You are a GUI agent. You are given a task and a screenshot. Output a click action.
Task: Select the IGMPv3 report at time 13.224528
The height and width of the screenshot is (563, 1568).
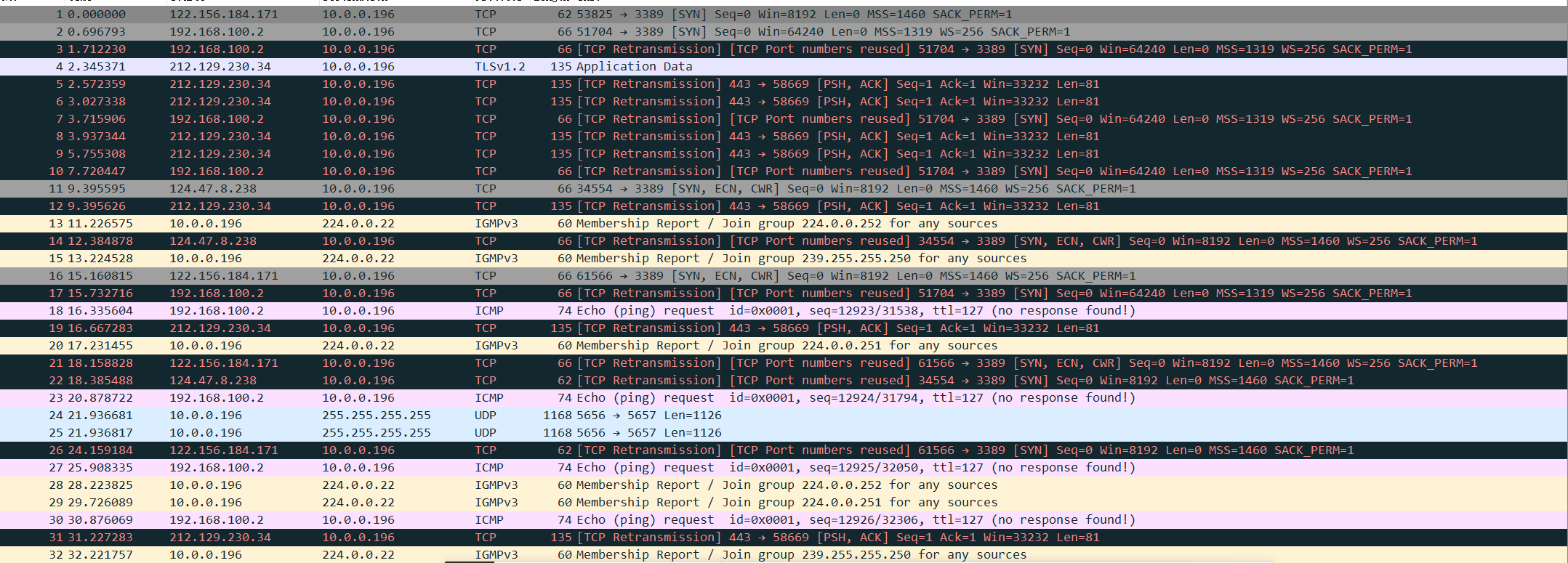(x=784, y=259)
